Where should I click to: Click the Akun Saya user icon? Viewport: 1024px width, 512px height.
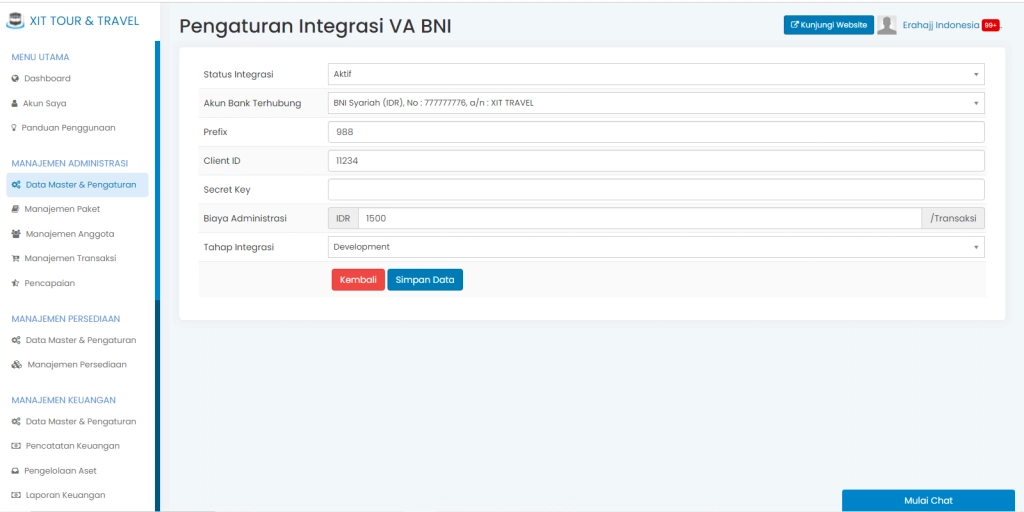[x=15, y=103]
